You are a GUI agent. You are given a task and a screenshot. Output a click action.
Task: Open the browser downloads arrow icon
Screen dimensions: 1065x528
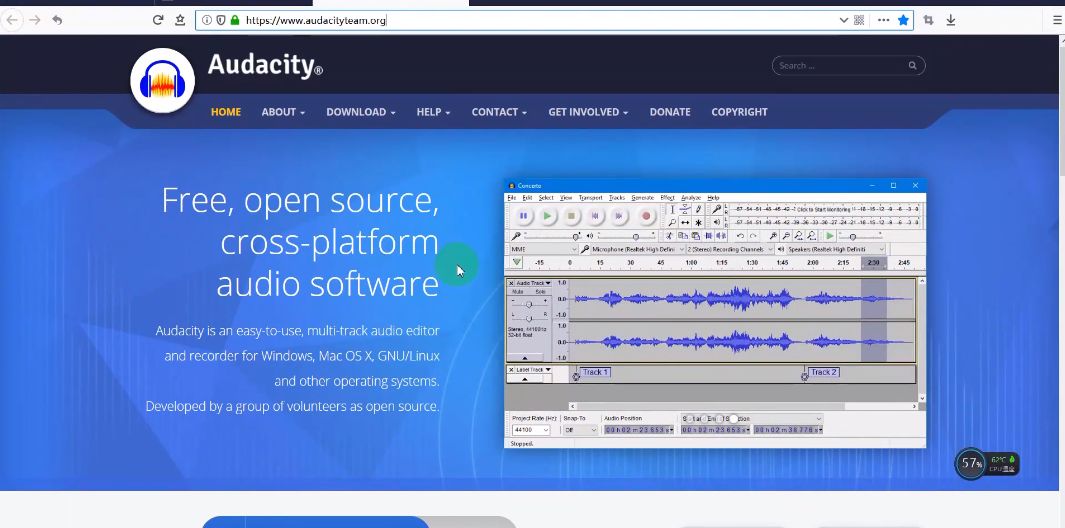(951, 20)
